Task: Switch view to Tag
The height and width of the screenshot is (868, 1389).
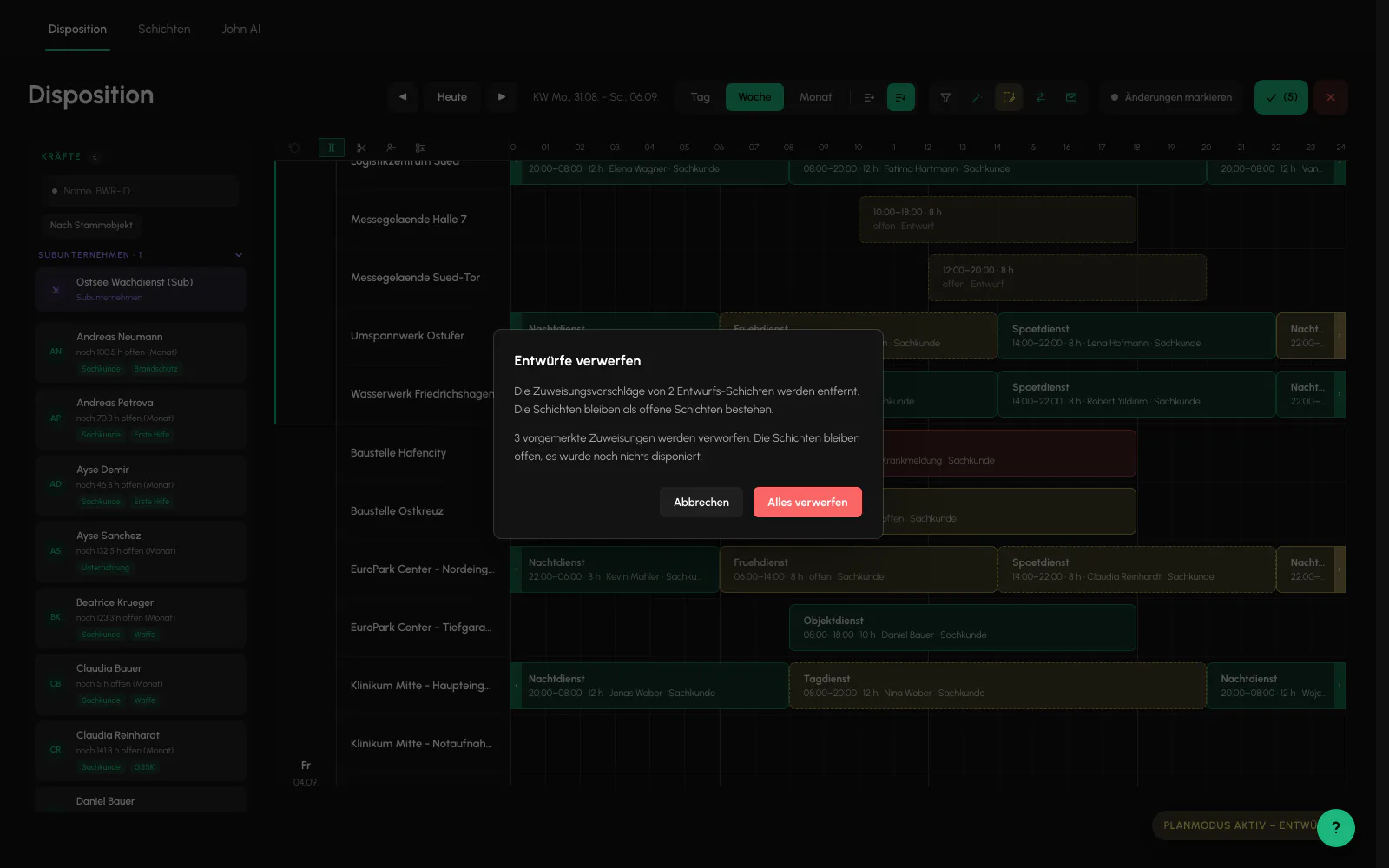Action: [x=701, y=97]
